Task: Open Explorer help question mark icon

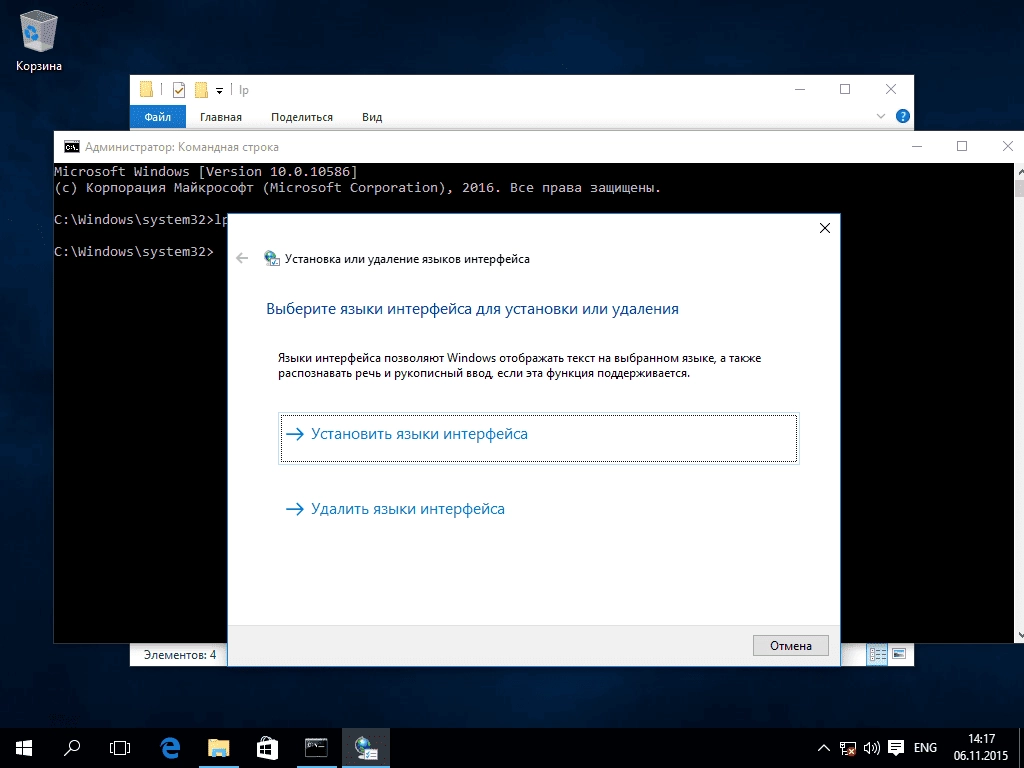Action: pos(903,116)
